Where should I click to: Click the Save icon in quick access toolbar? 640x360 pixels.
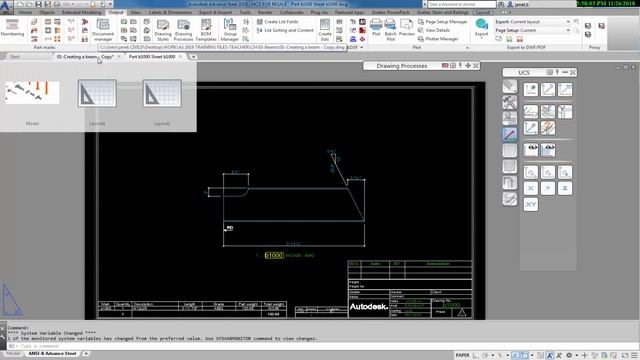click(x=38, y=4)
